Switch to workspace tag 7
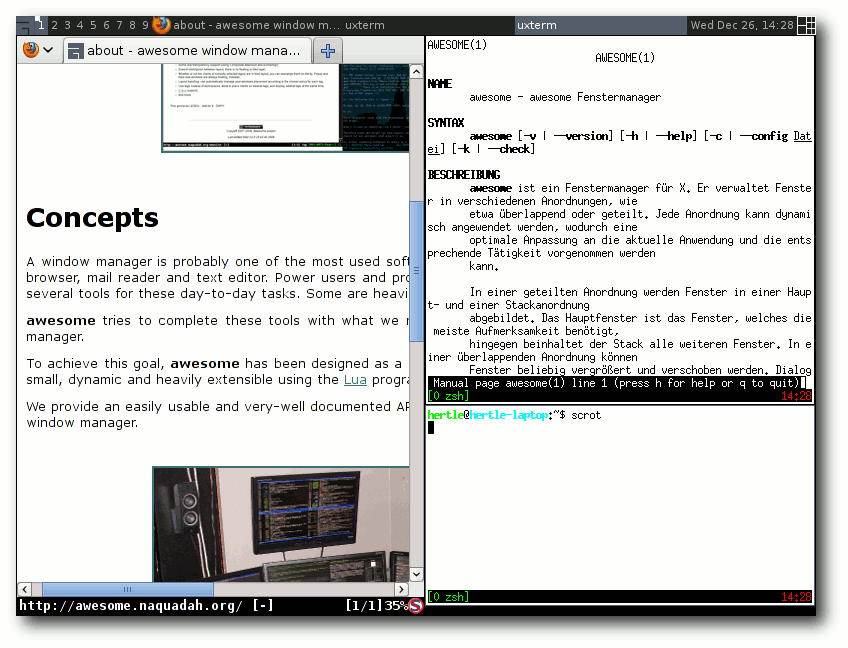 tap(119, 25)
